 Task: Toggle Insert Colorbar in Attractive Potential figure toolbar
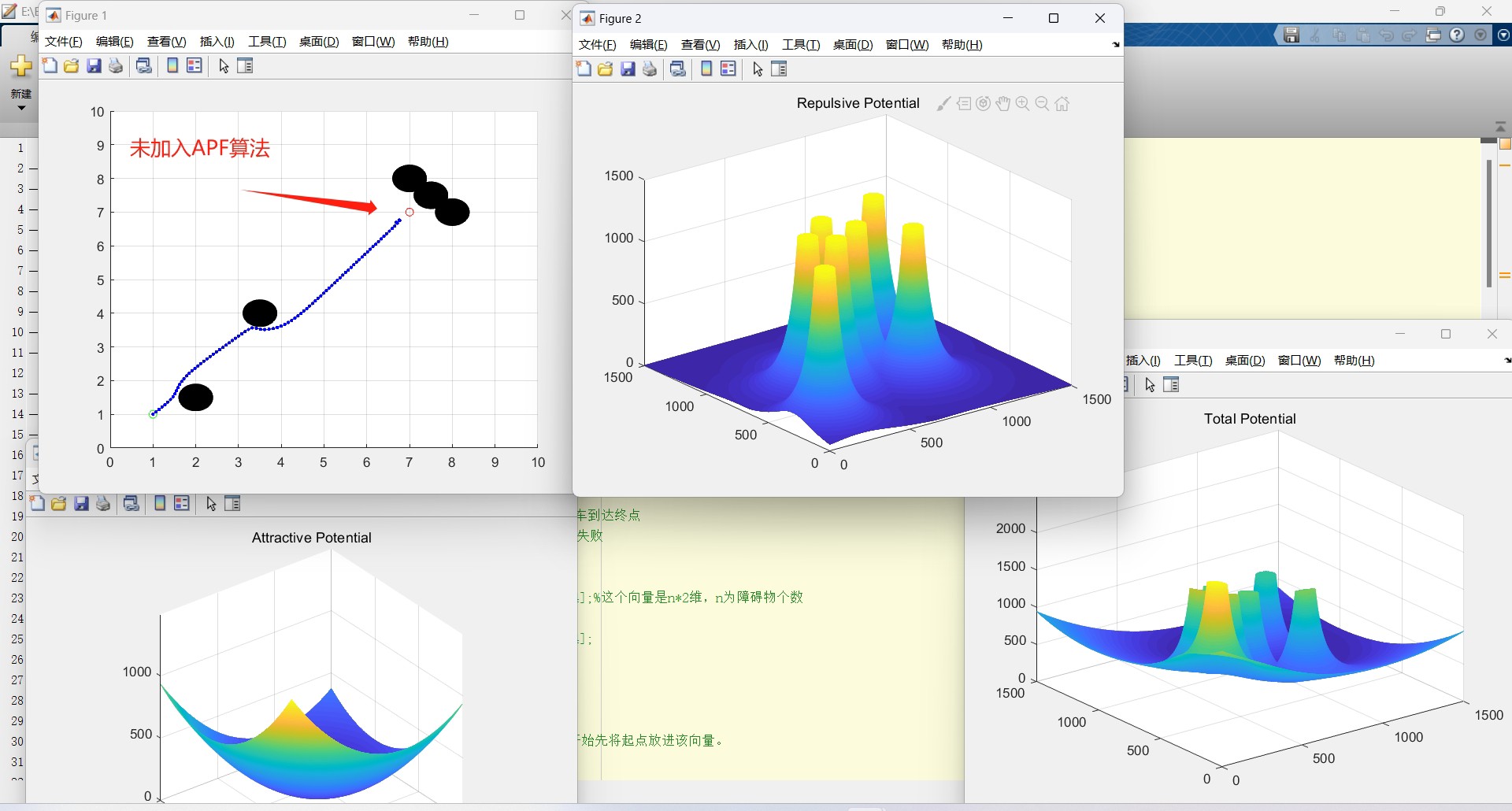coord(160,504)
